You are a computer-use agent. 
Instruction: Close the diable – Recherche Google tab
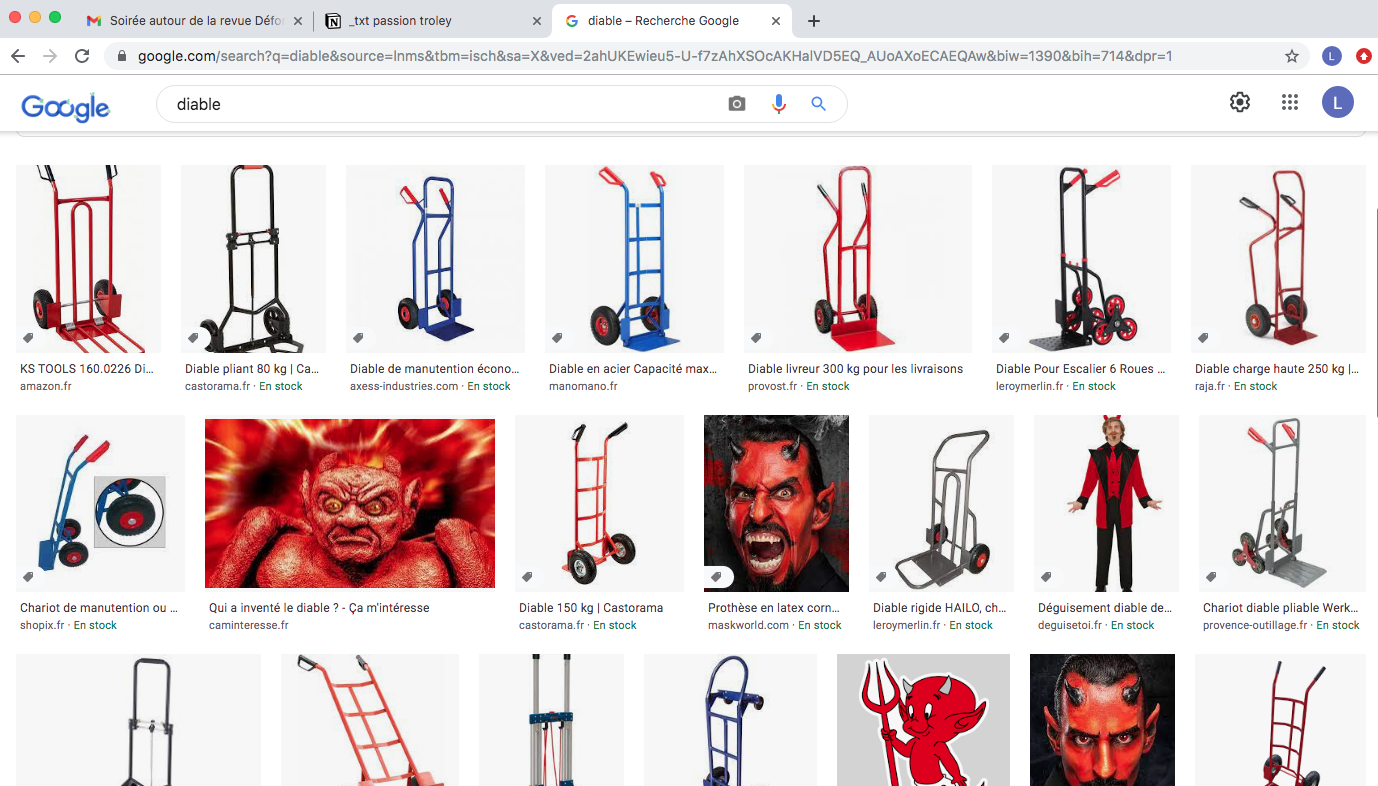point(776,21)
